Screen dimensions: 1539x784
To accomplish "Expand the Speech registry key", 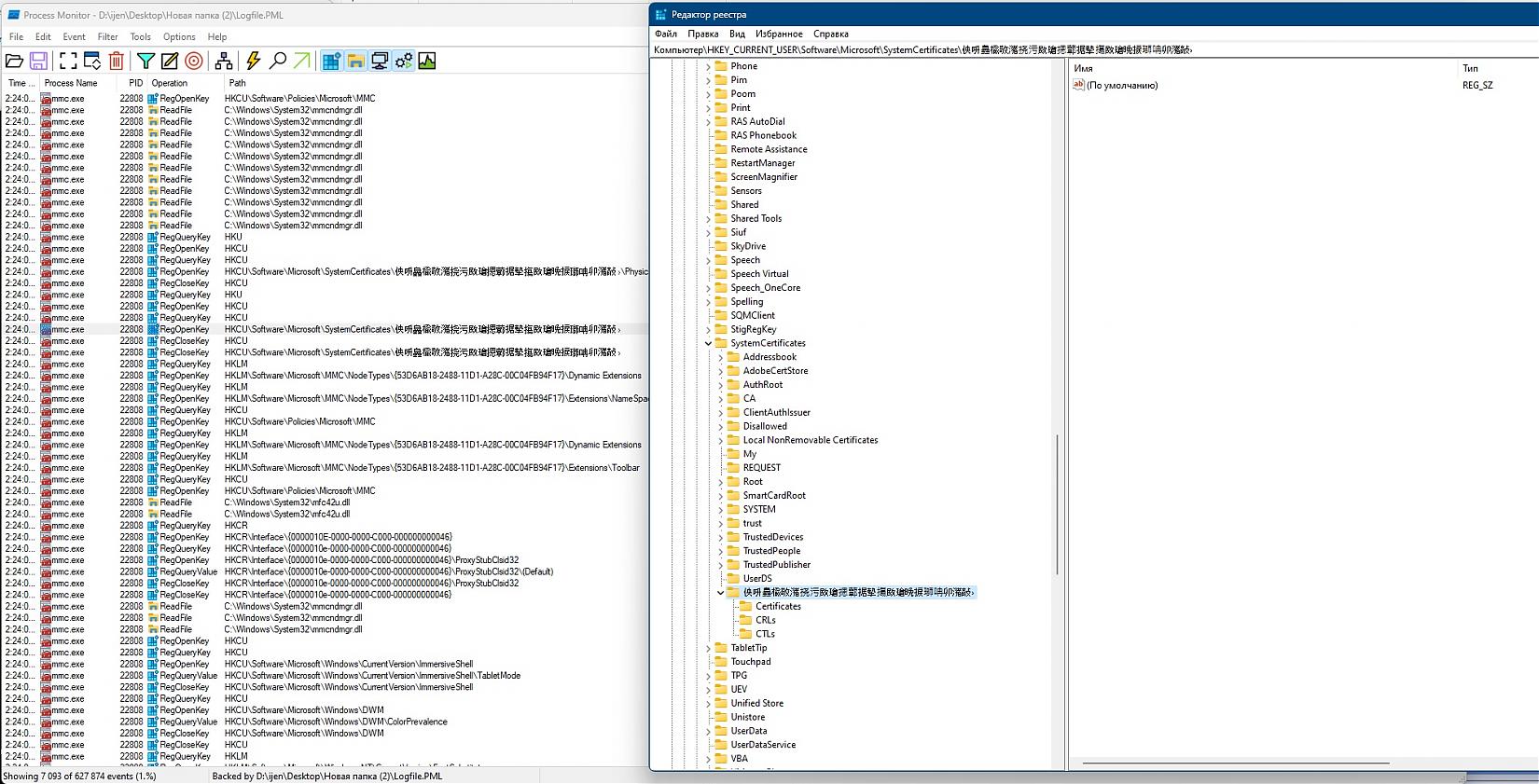I will click(x=708, y=260).
